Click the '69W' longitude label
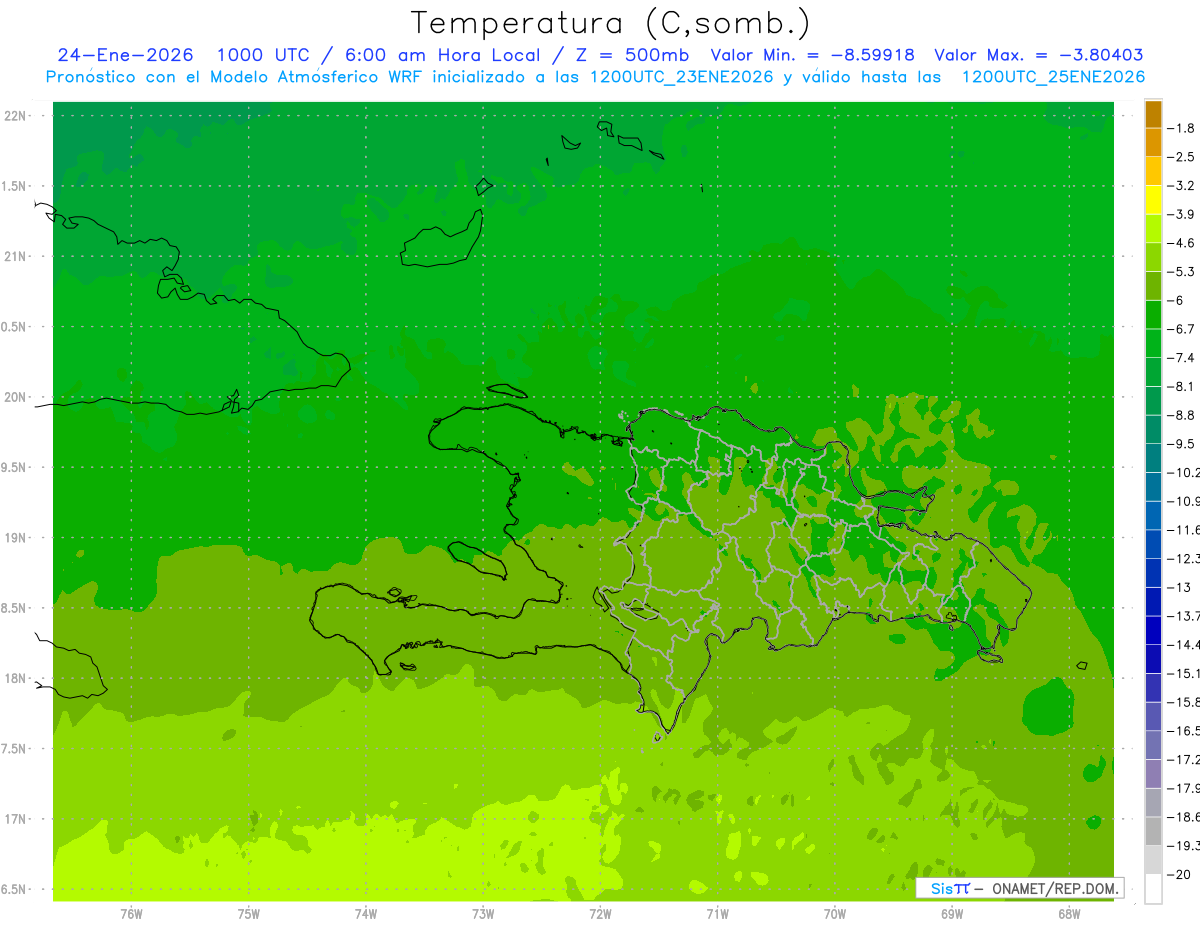The image size is (1200, 927). pos(951,914)
